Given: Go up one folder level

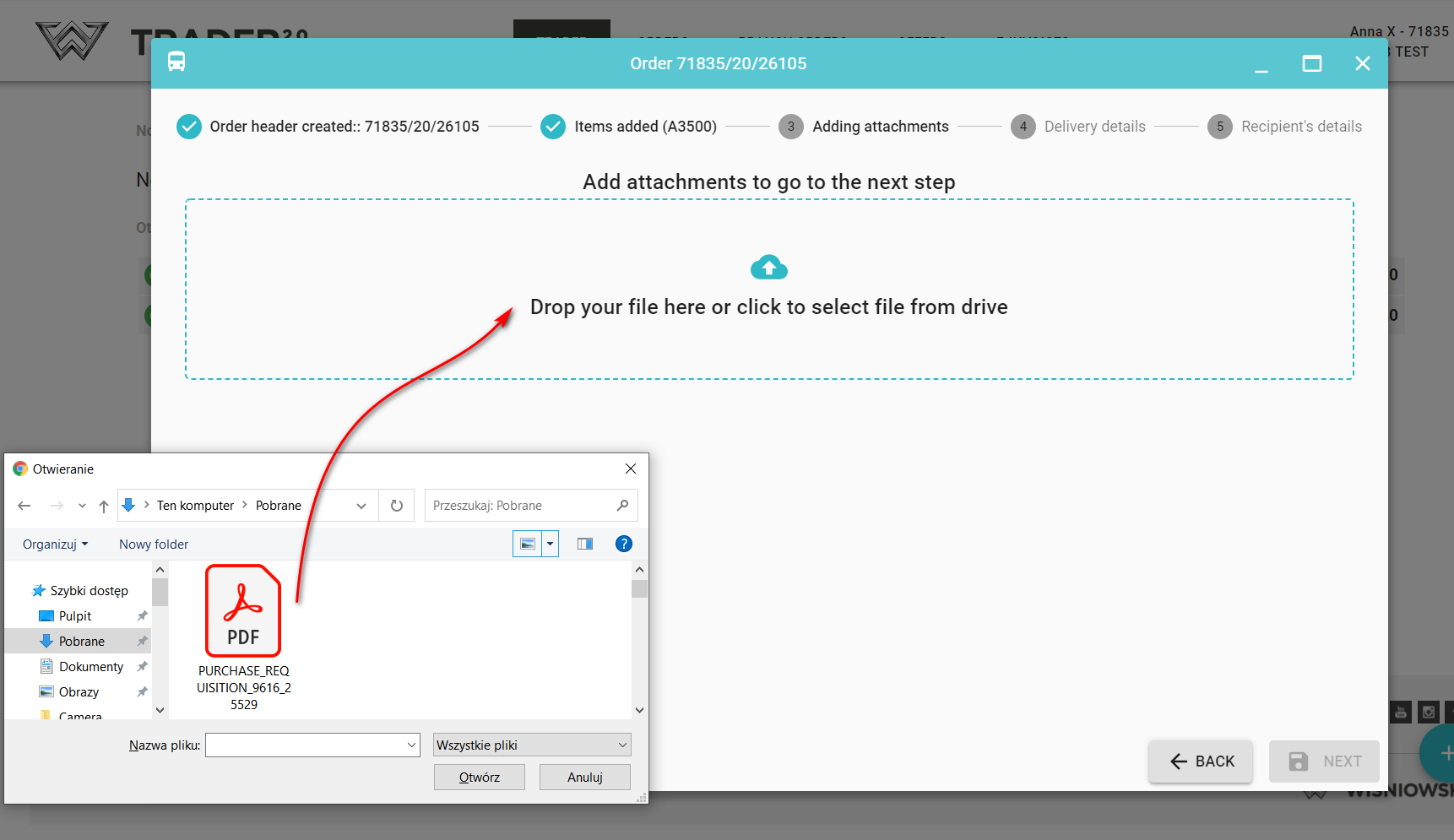Looking at the screenshot, I should tap(104, 506).
